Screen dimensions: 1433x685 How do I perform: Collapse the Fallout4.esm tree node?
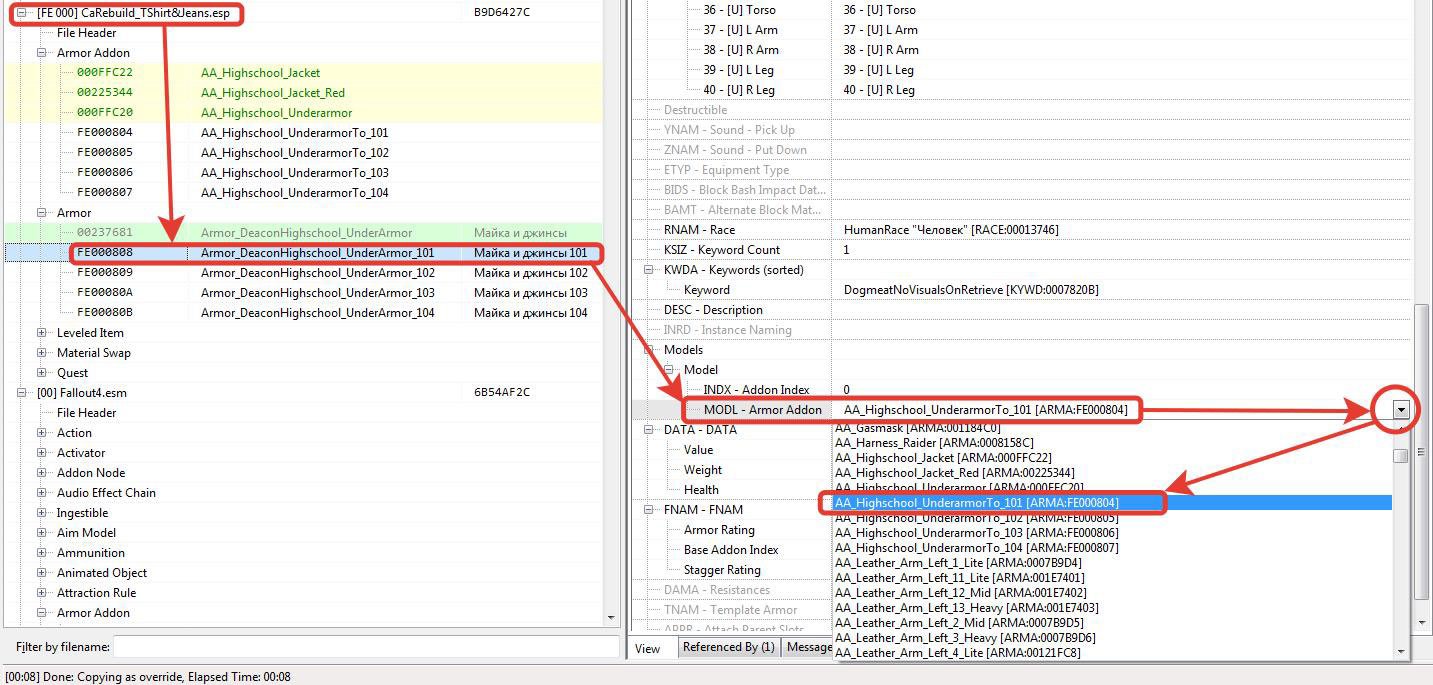(22, 393)
